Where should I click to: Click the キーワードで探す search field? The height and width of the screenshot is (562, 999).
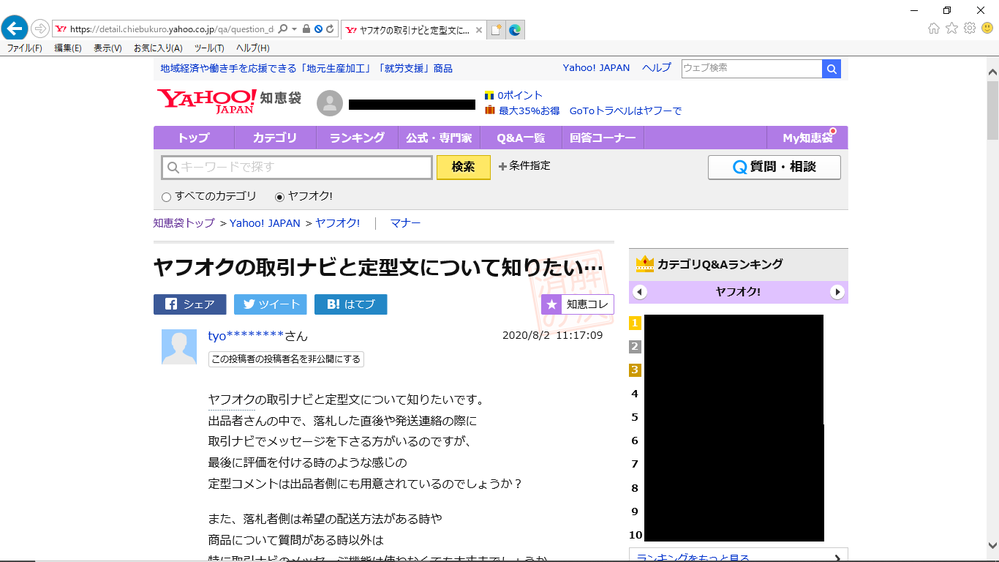pyautogui.click(x=297, y=167)
